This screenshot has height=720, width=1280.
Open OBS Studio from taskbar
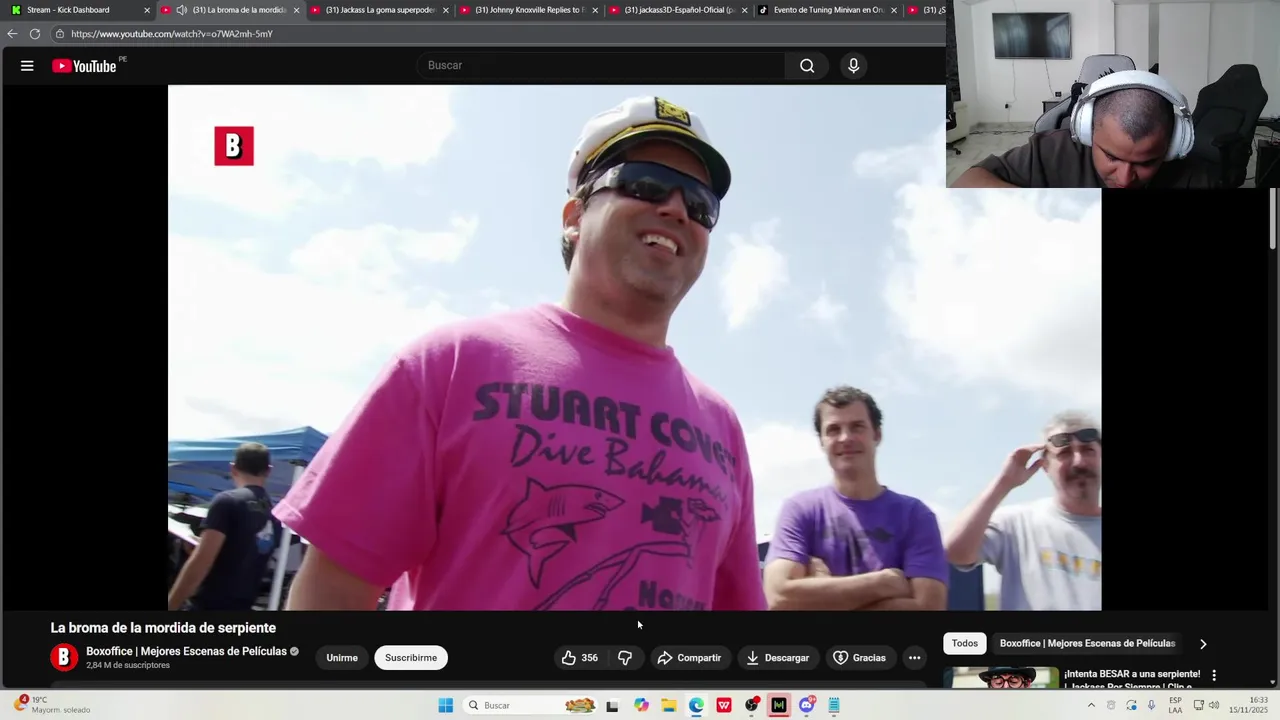click(751, 706)
